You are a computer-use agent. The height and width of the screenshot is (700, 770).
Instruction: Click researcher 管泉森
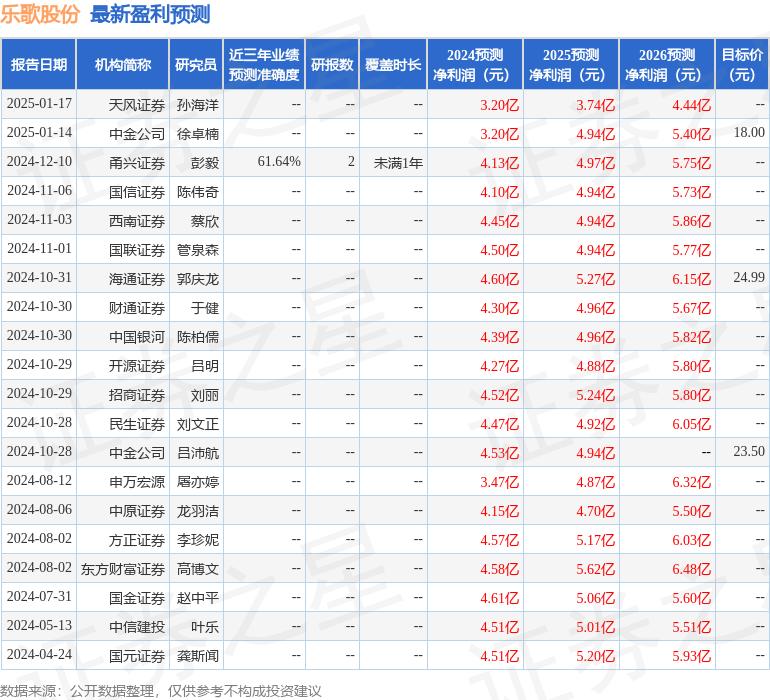click(x=197, y=250)
